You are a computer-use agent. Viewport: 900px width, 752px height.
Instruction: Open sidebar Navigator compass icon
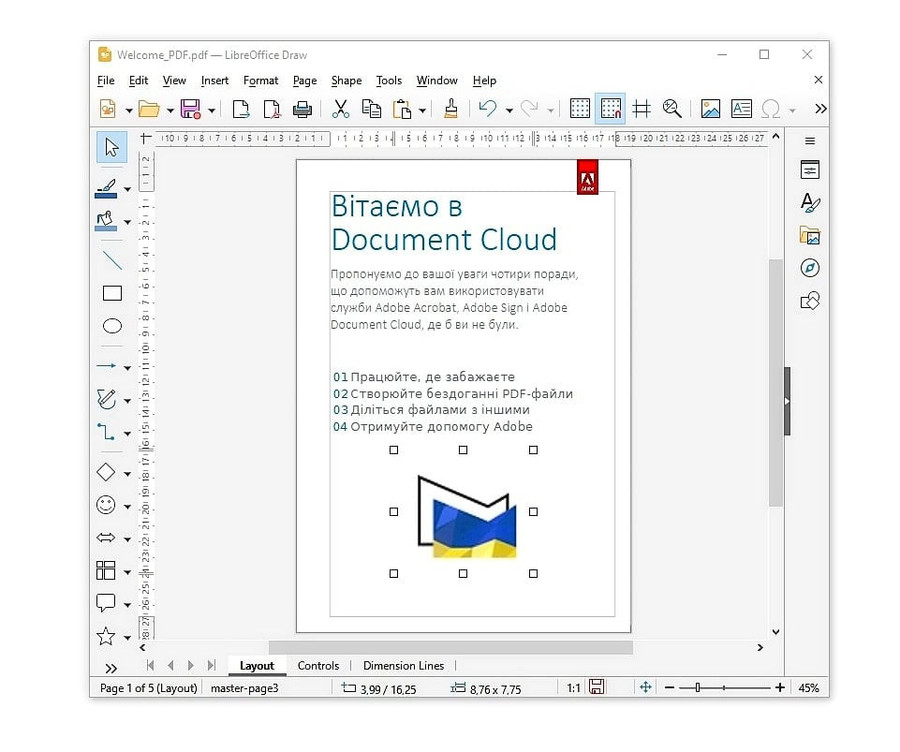[810, 268]
